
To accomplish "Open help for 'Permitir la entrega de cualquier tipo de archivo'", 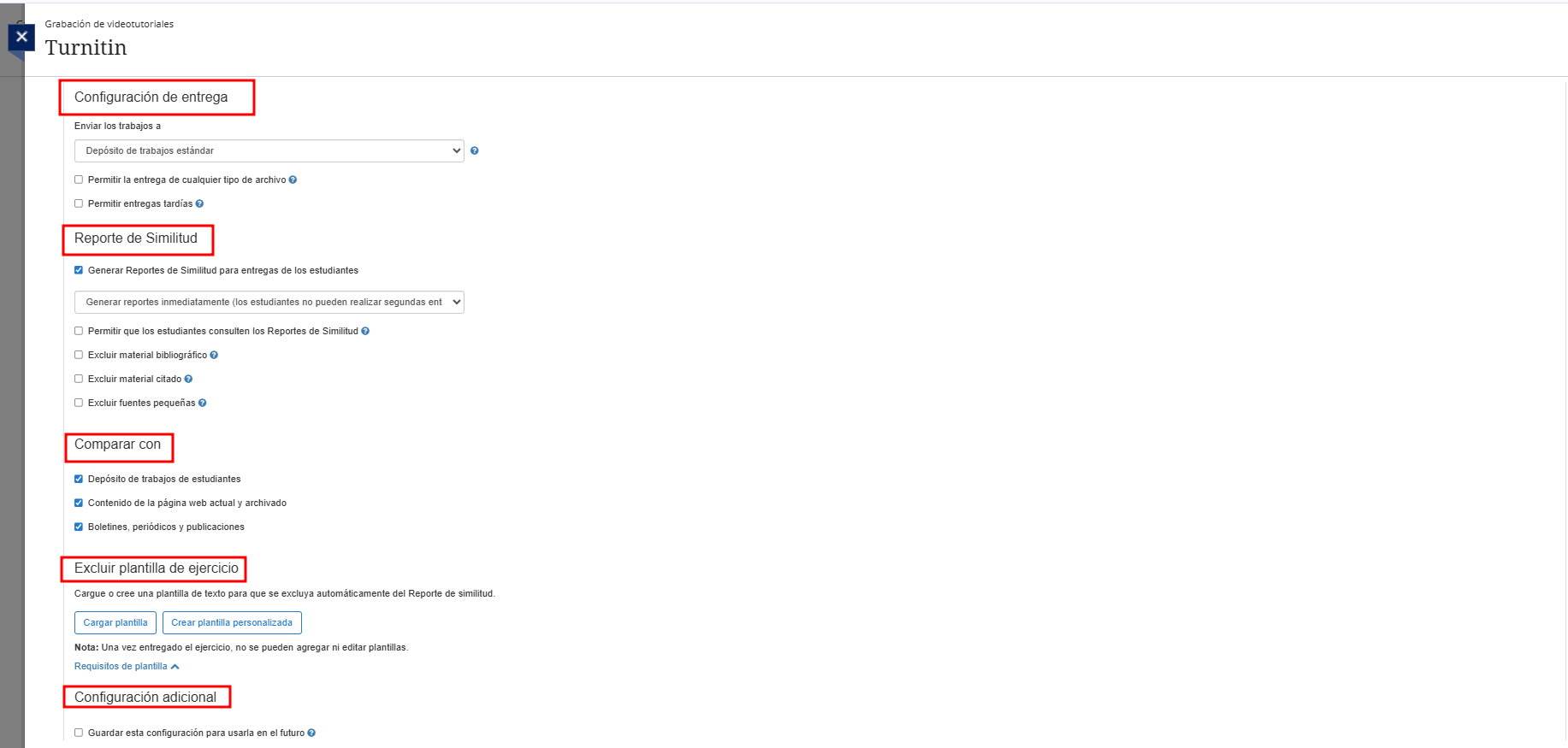I will click(x=293, y=180).
